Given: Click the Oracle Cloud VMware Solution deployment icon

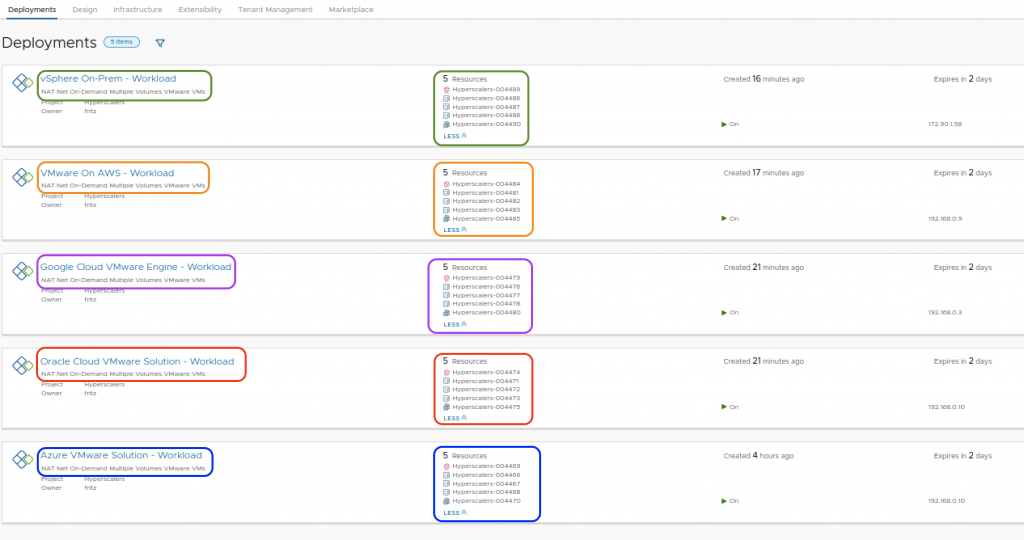Looking at the screenshot, I should (22, 365).
